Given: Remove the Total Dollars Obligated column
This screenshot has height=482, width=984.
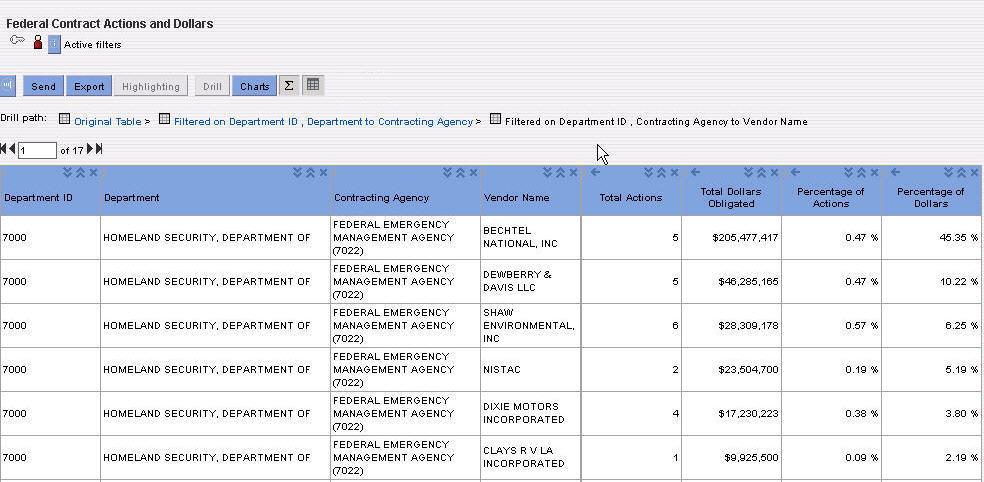Looking at the screenshot, I should tap(774, 173).
